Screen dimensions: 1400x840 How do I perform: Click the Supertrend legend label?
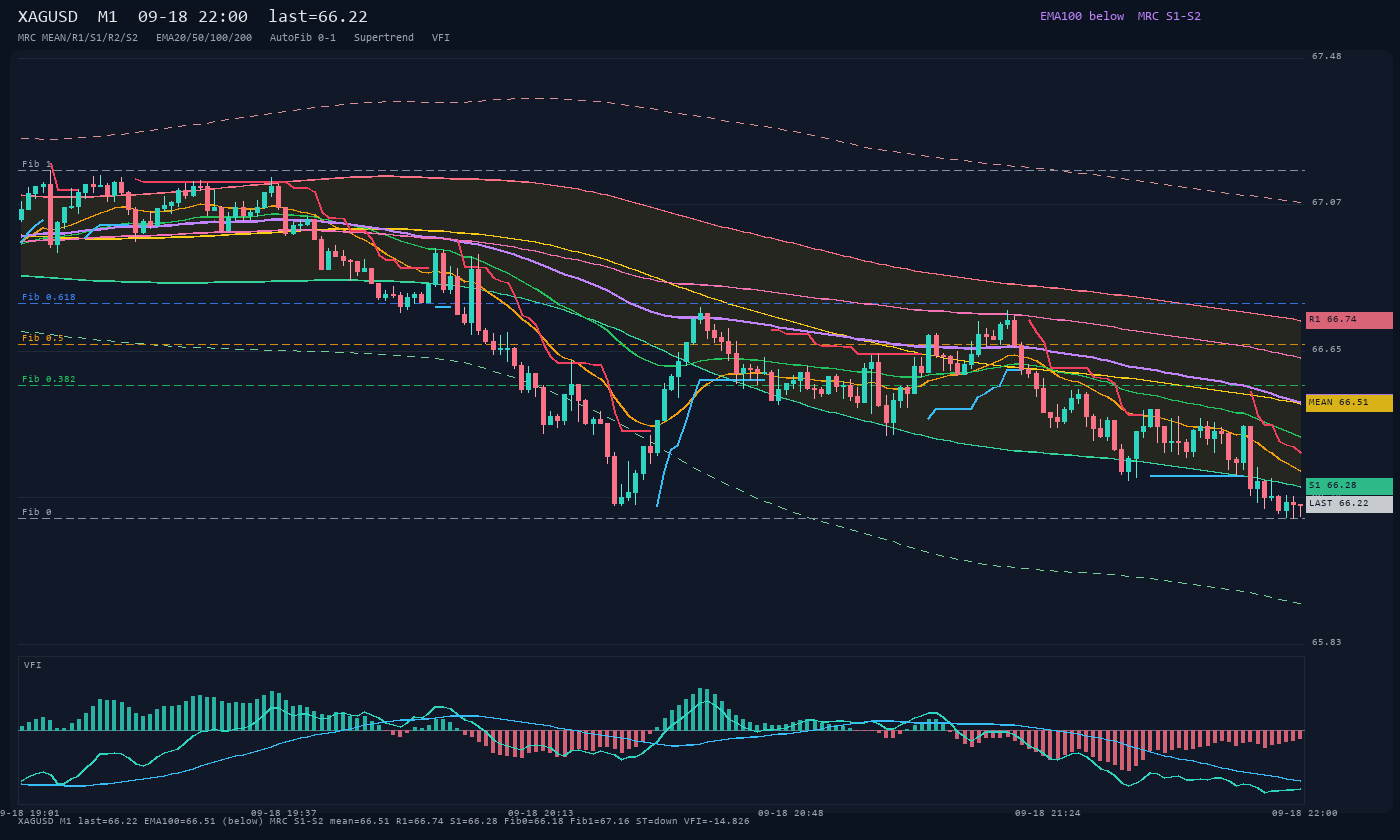(384, 37)
